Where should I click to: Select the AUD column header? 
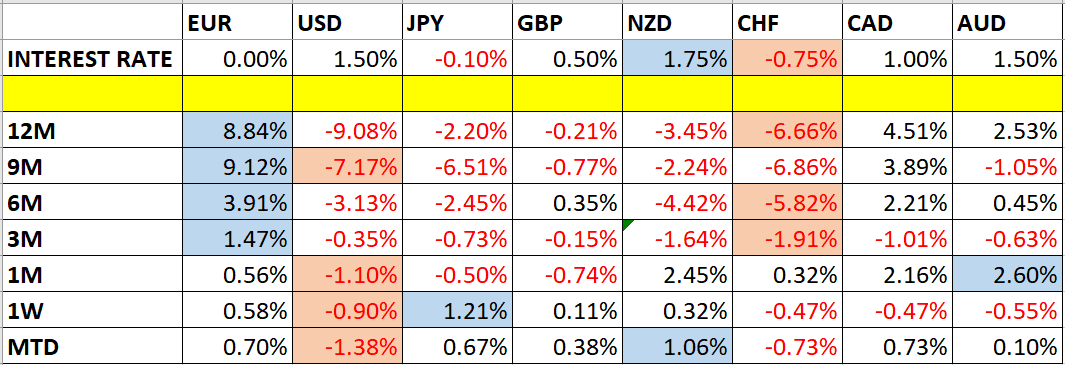[1007, 23]
